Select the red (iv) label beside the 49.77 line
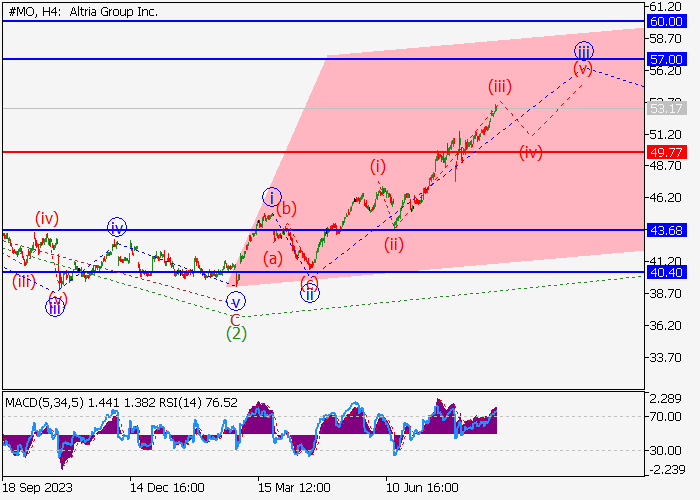Image resolution: width=700 pixels, height=500 pixels. [531, 153]
